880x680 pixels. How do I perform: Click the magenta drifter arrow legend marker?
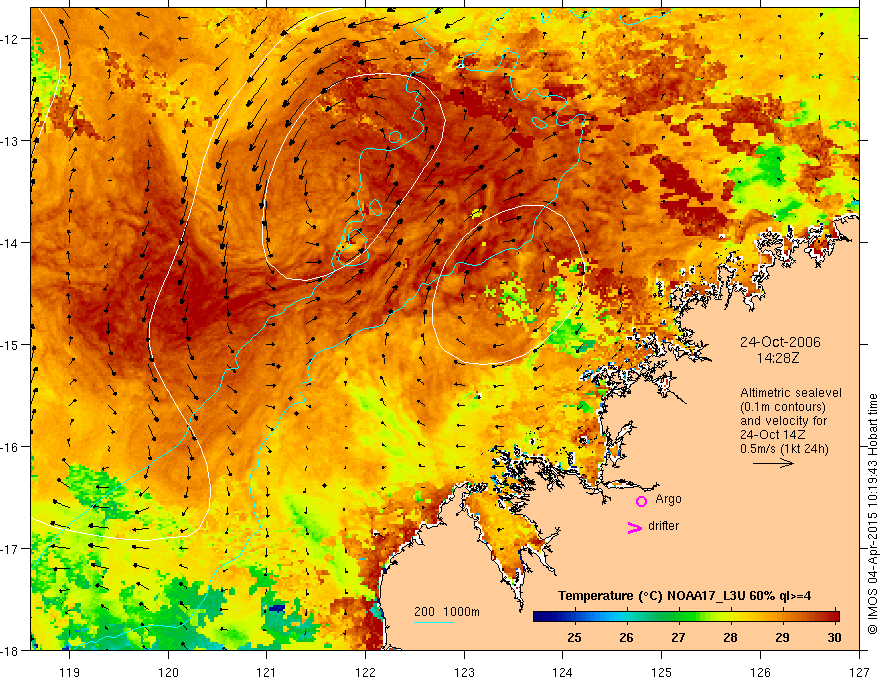(x=635, y=527)
